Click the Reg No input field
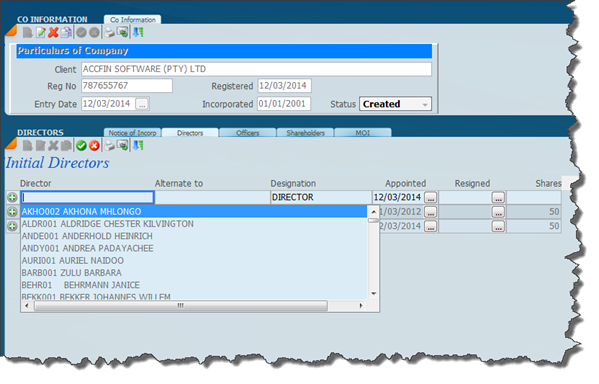 (127, 86)
